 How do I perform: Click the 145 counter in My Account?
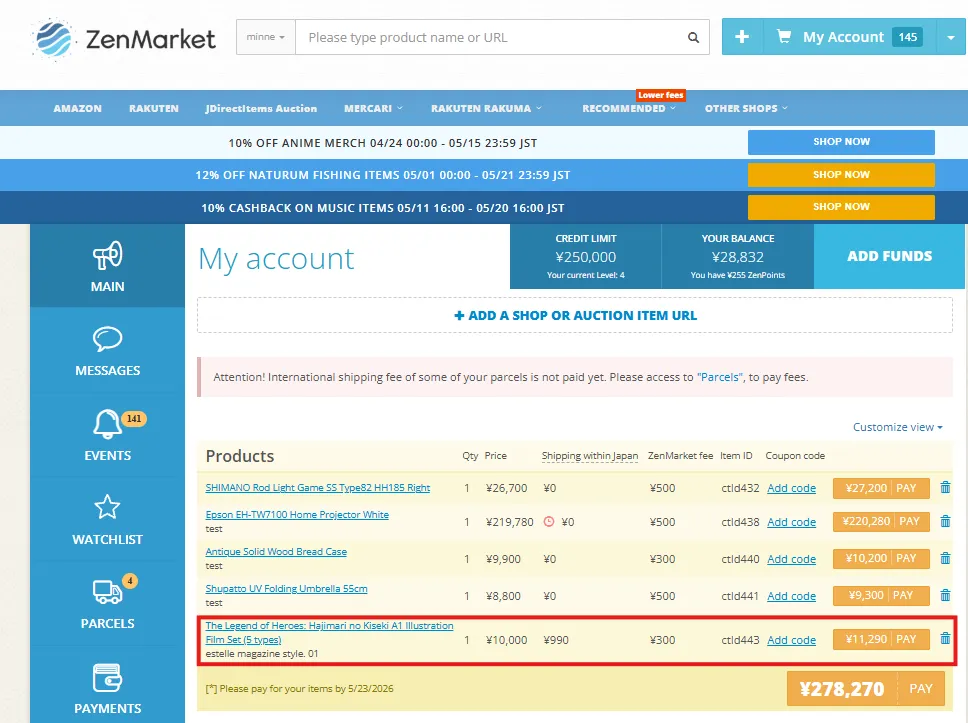tap(908, 37)
